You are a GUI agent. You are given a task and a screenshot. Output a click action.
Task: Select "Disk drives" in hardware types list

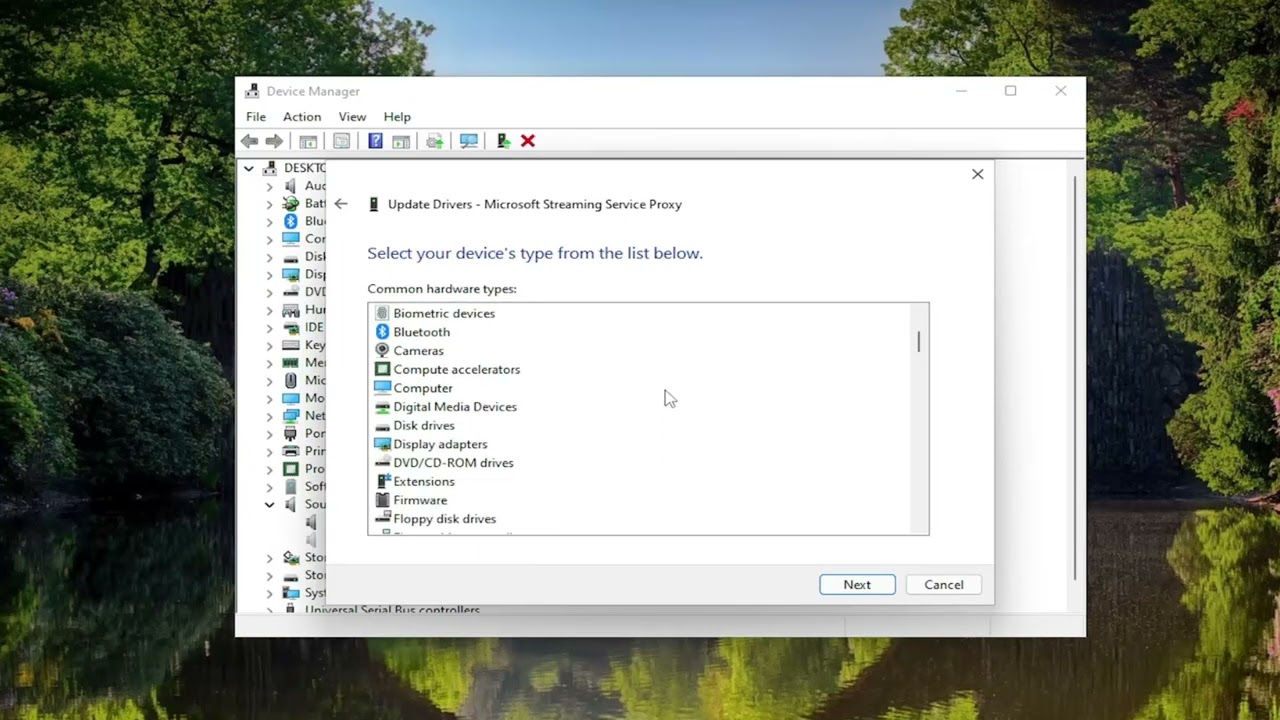click(424, 426)
